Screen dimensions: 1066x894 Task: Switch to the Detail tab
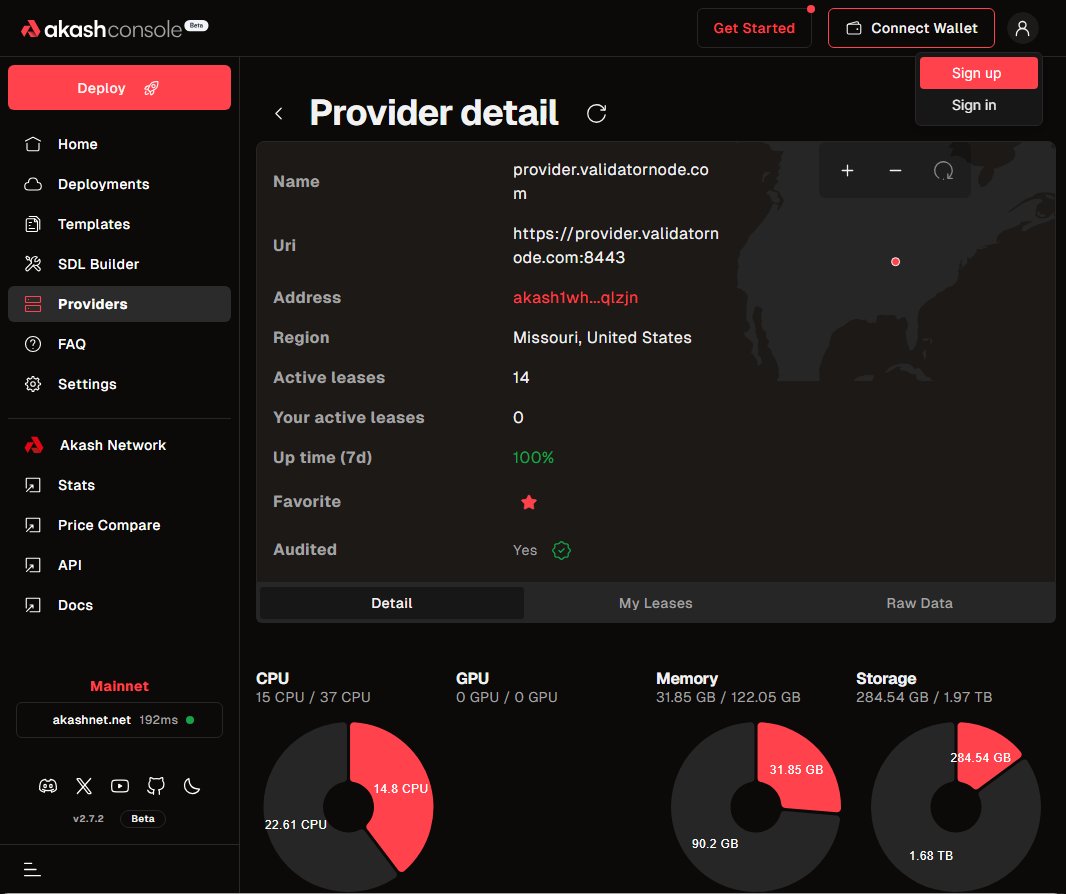coord(392,603)
